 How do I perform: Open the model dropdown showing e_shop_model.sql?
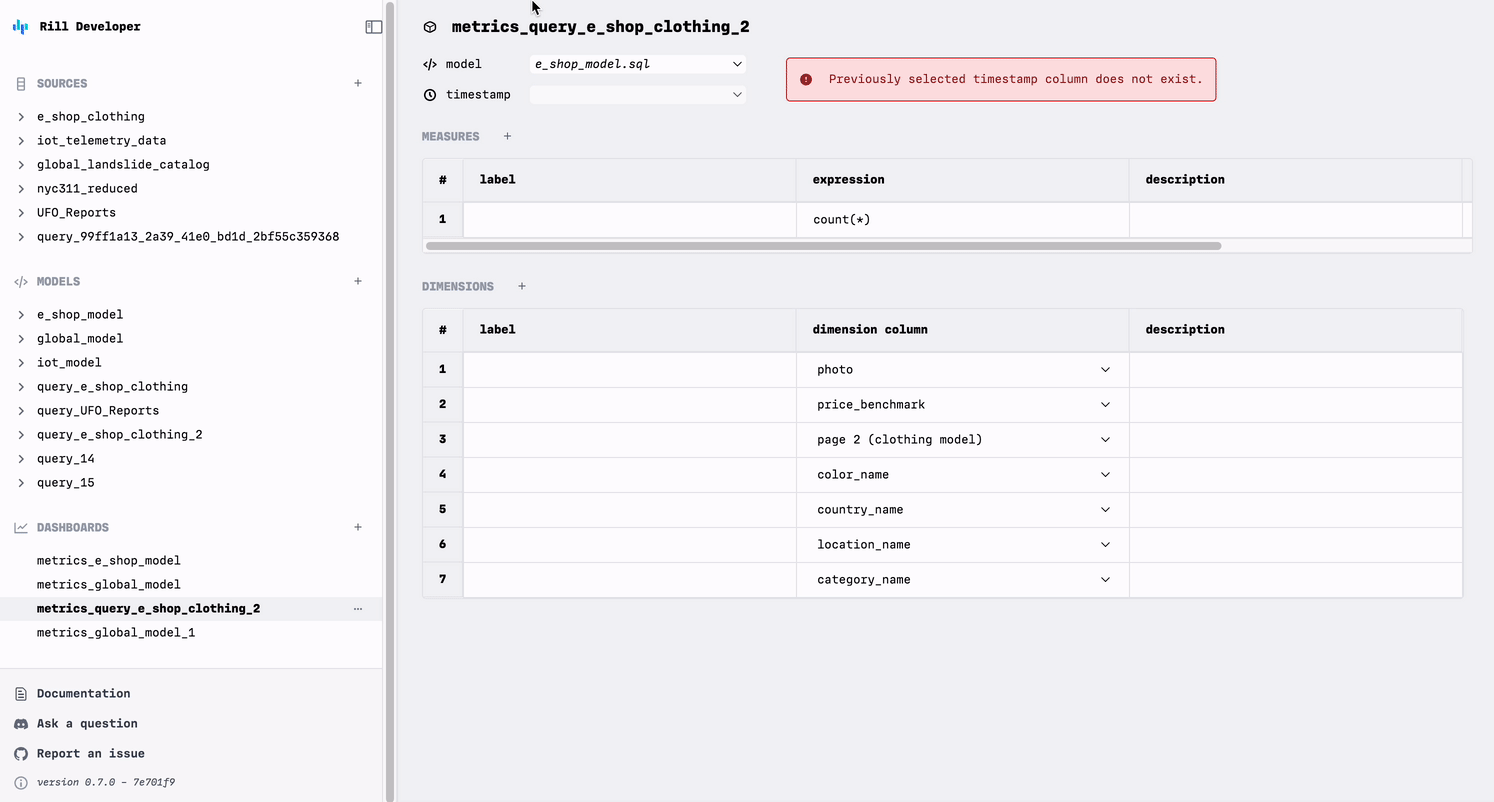click(x=638, y=64)
